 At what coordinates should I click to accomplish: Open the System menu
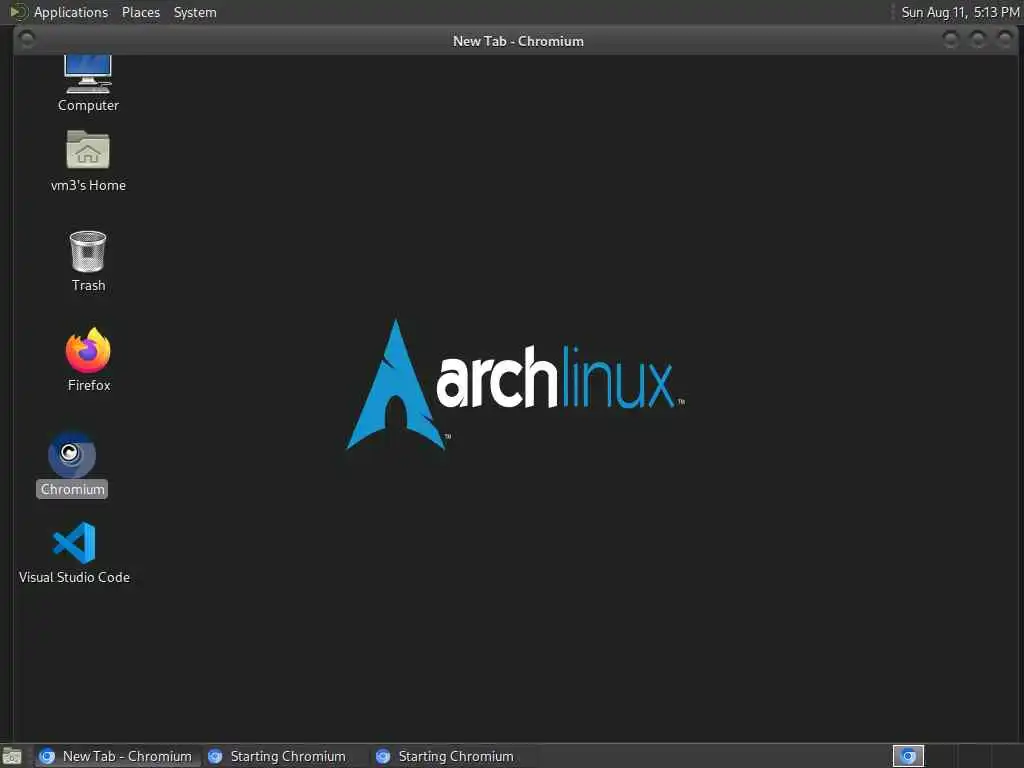pos(195,12)
